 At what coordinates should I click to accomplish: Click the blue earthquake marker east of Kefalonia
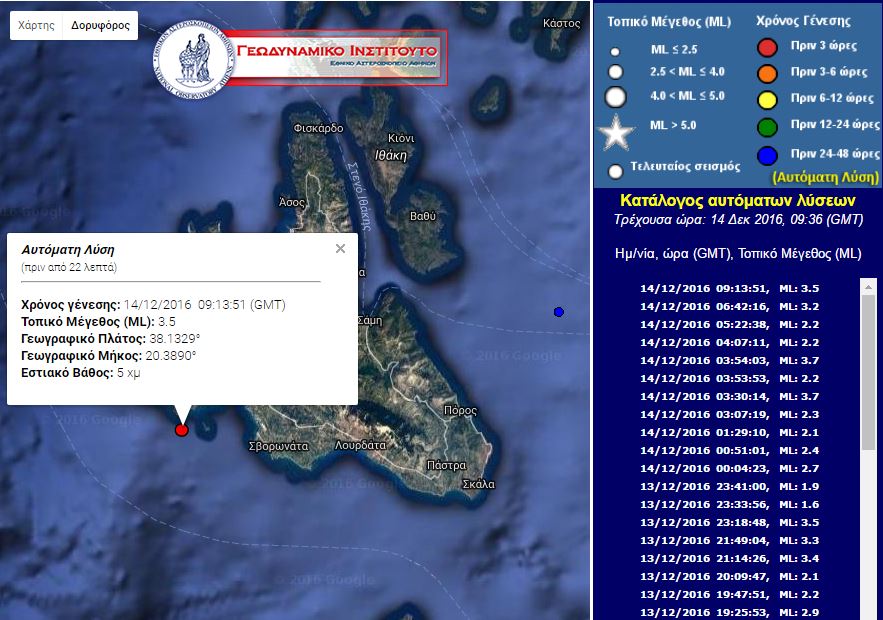pyautogui.click(x=559, y=312)
